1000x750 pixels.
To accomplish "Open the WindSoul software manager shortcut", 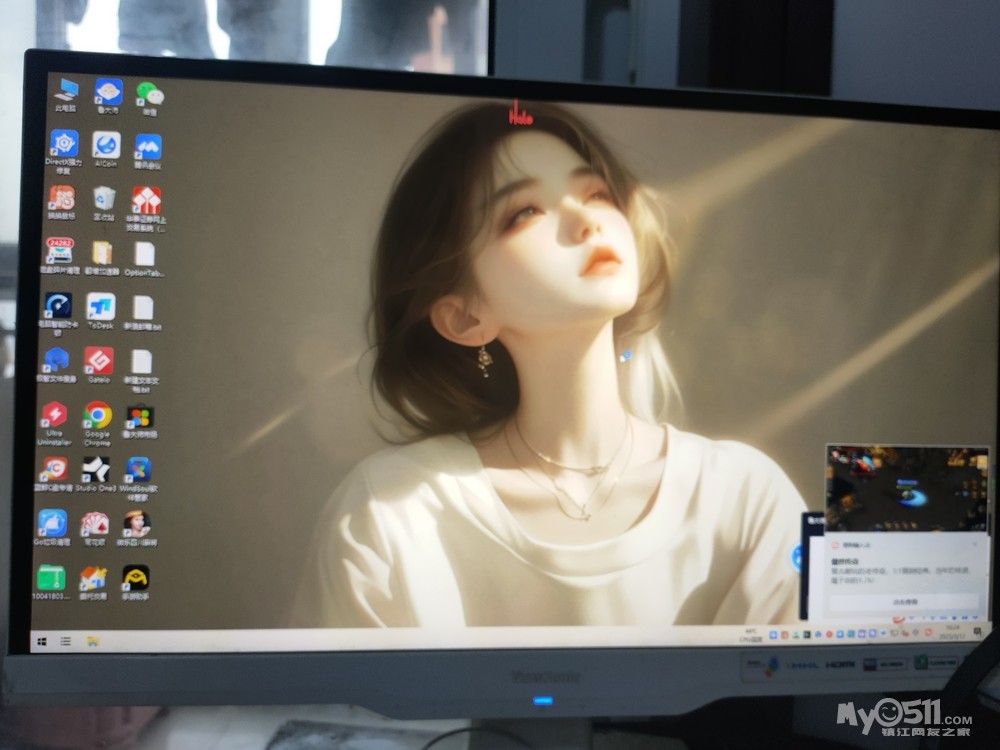I will click(x=138, y=469).
